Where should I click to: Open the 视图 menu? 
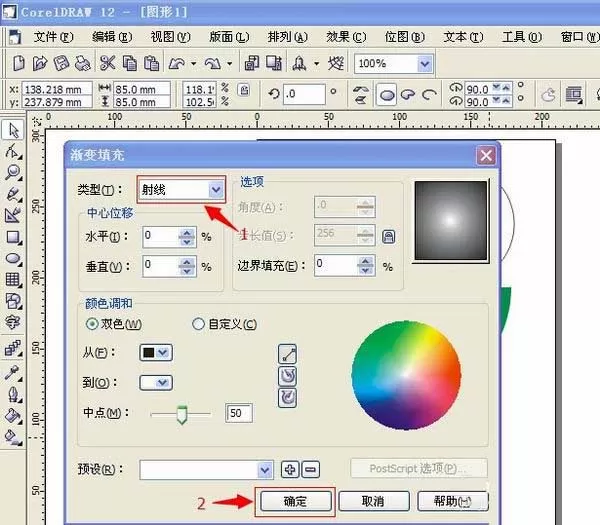coord(170,37)
